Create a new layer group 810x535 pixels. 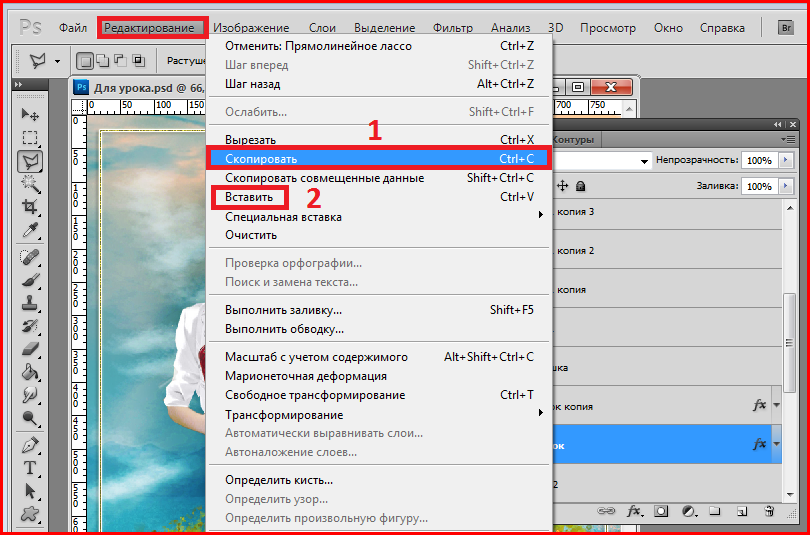[715, 511]
